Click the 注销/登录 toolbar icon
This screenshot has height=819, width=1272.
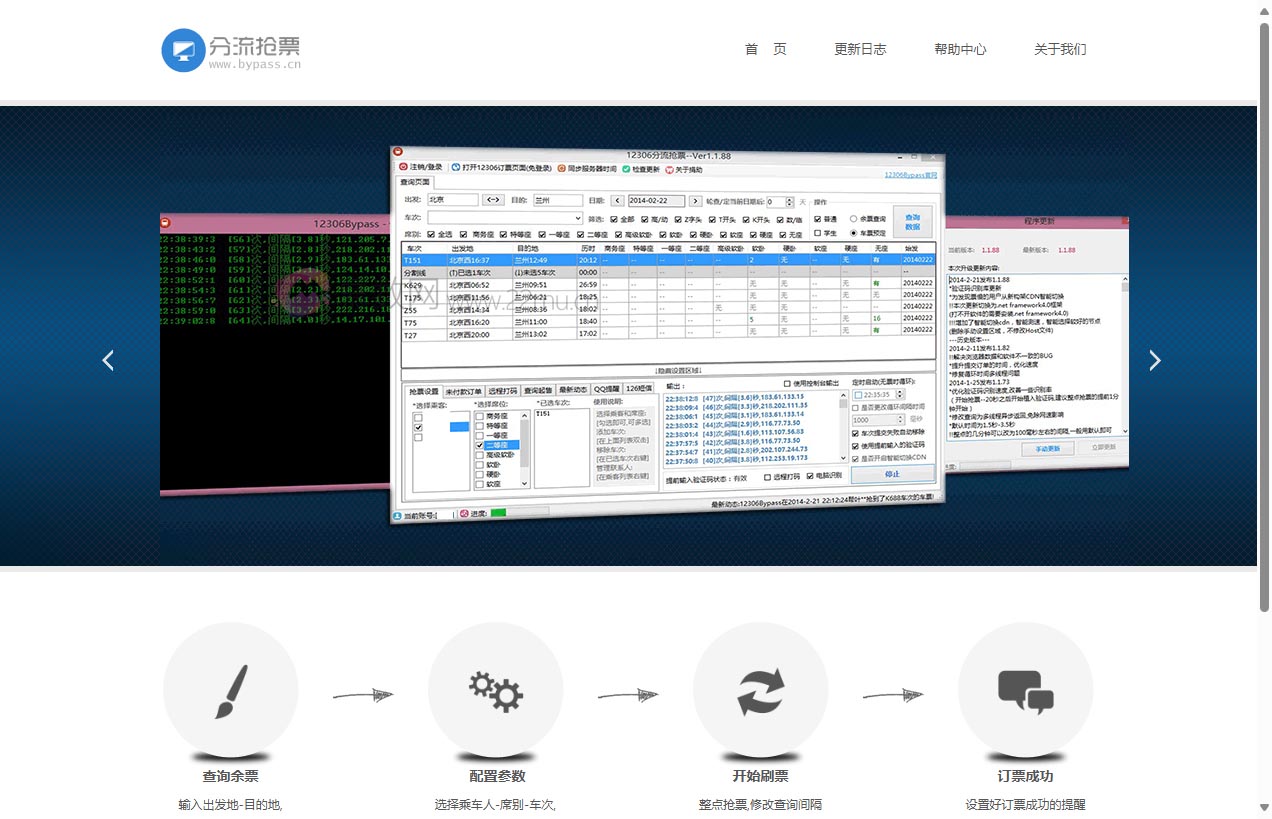[404, 167]
